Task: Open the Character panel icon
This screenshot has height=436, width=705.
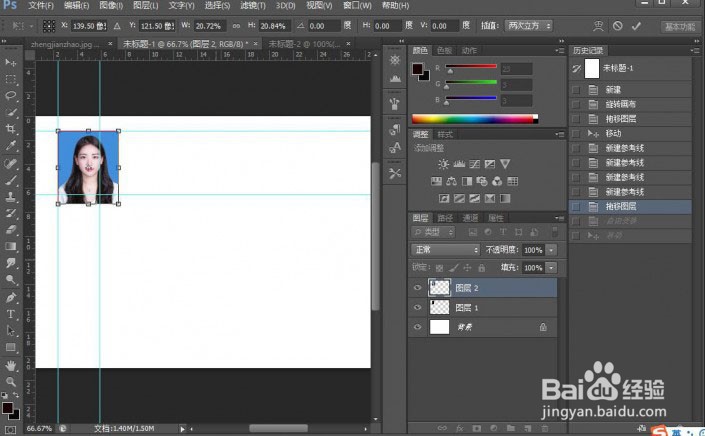Action: pos(395,147)
